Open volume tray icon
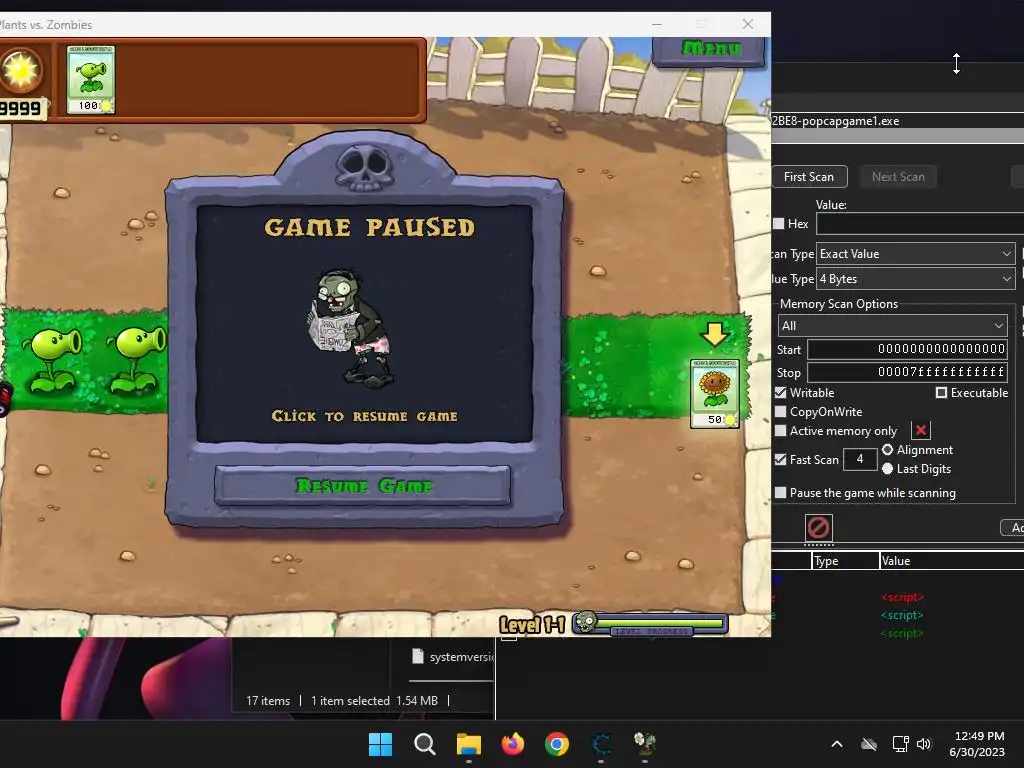 [x=923, y=744]
